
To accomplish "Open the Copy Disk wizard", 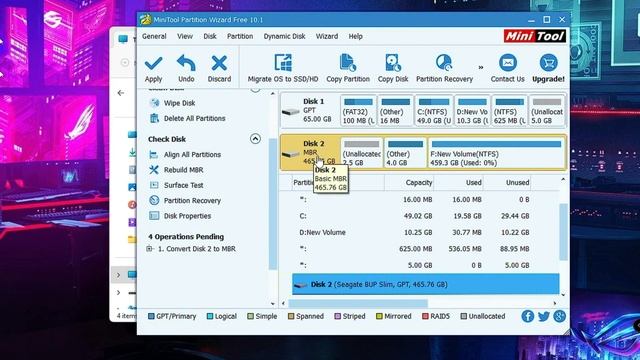I will click(x=393, y=68).
